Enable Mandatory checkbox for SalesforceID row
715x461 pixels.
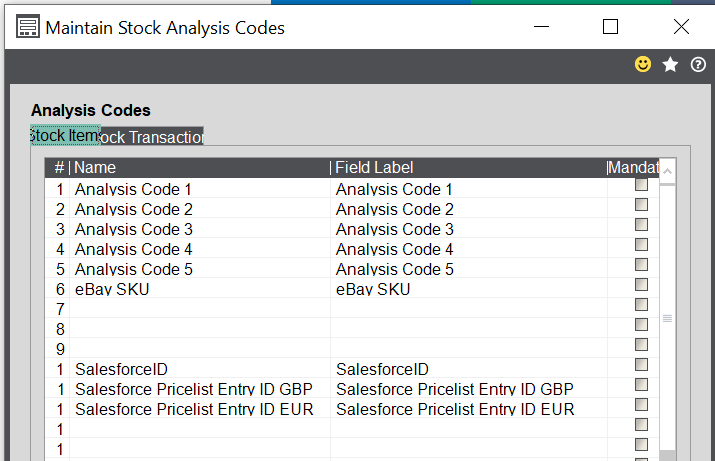pyautogui.click(x=641, y=365)
